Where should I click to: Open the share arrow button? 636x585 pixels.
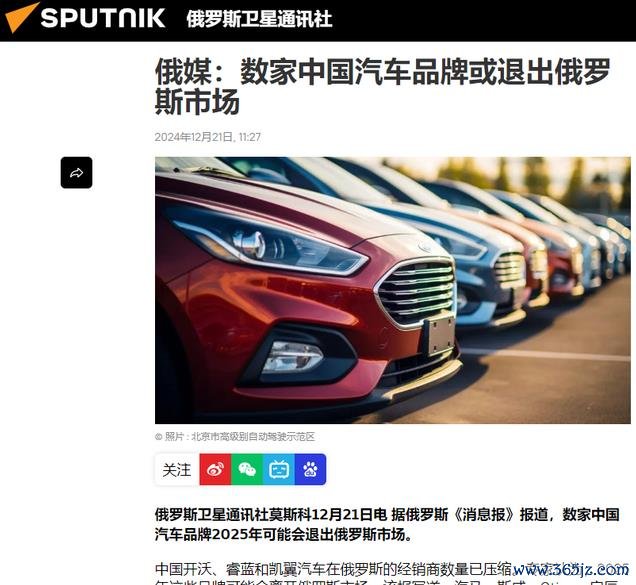click(x=76, y=172)
